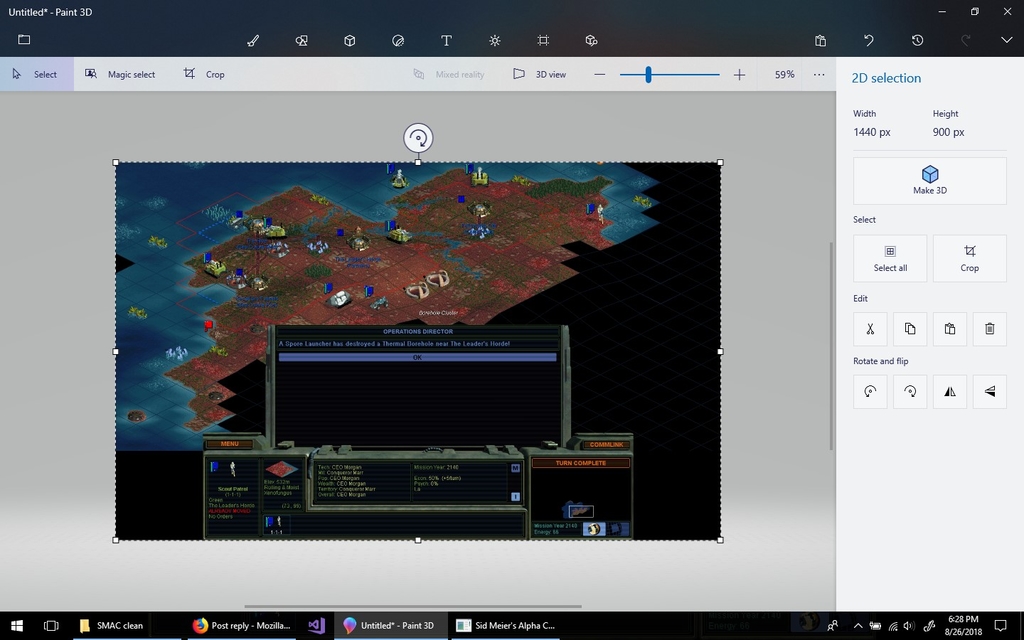
Task: Activate Magic select tool
Action: tap(120, 74)
